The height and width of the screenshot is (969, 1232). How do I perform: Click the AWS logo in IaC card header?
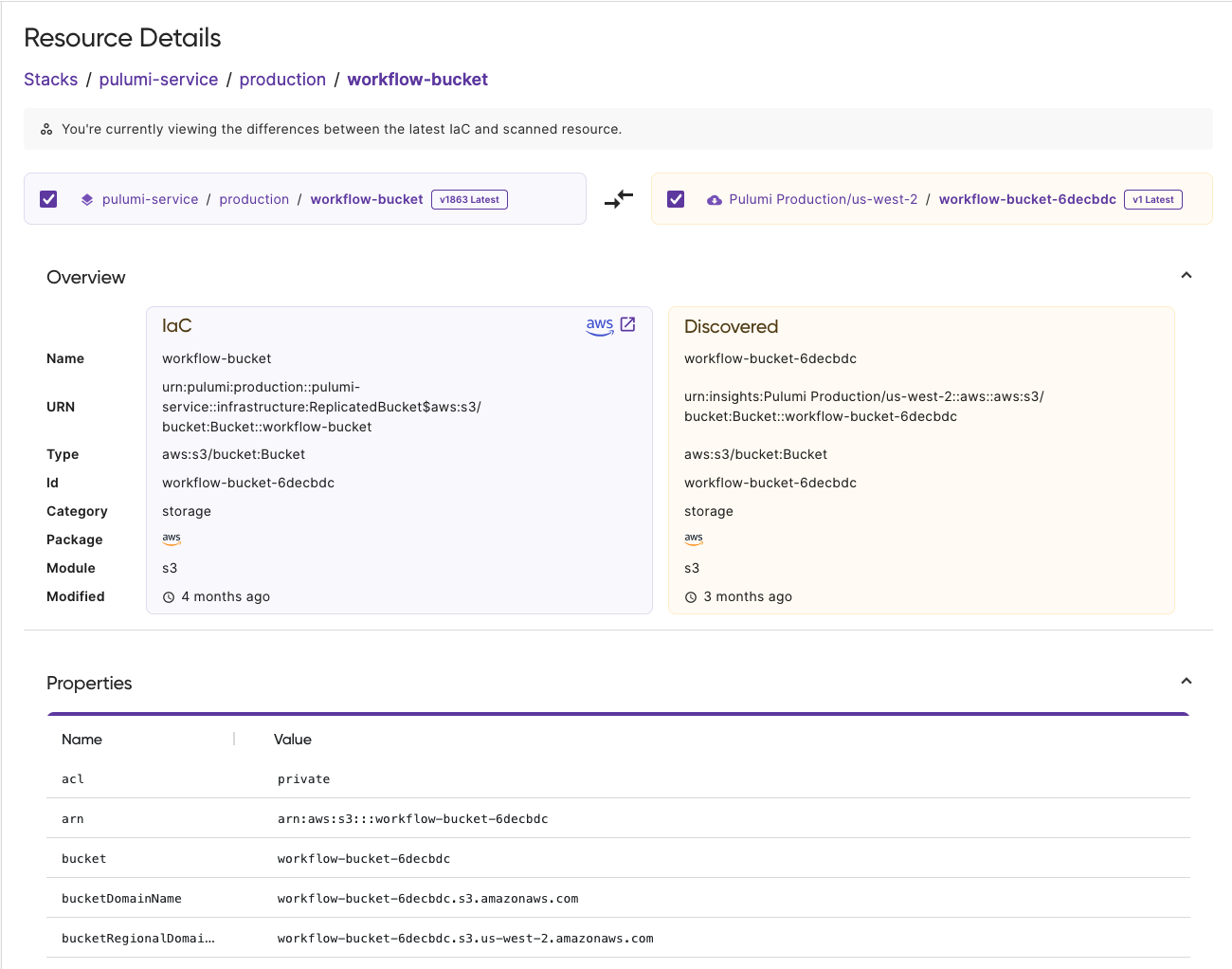tap(600, 325)
